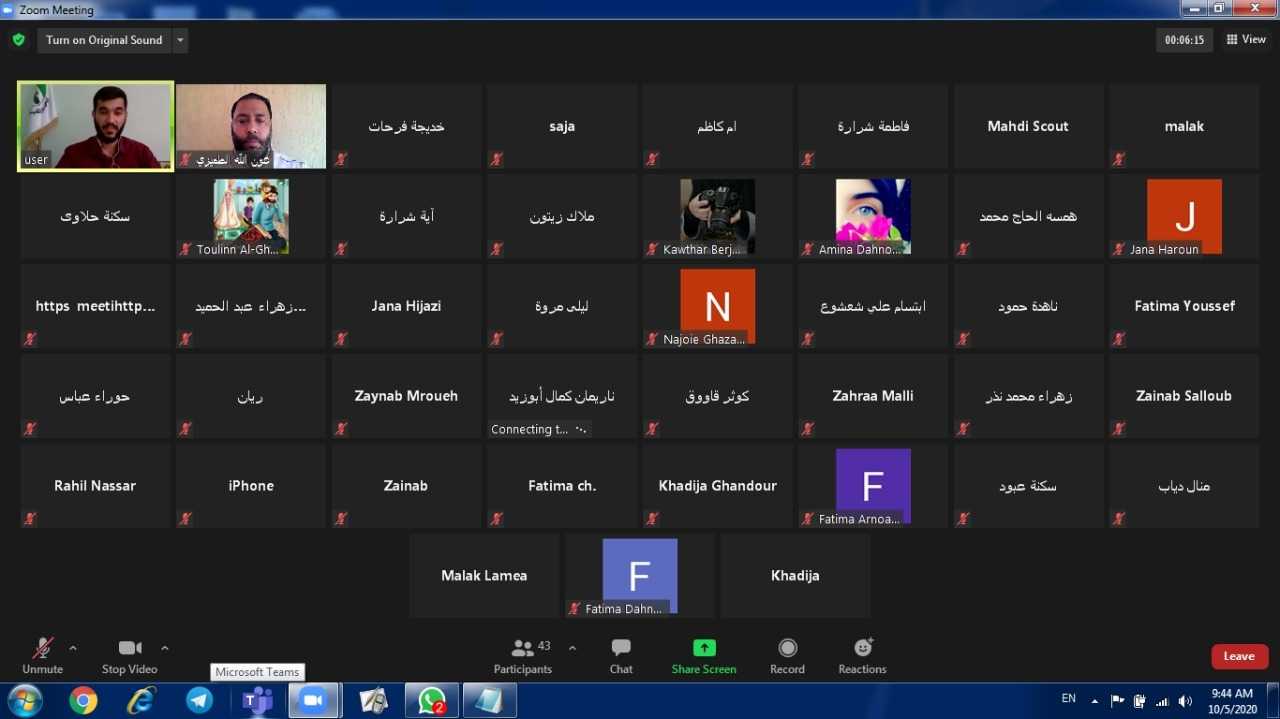Click the system volume speaker icon

1185,701
